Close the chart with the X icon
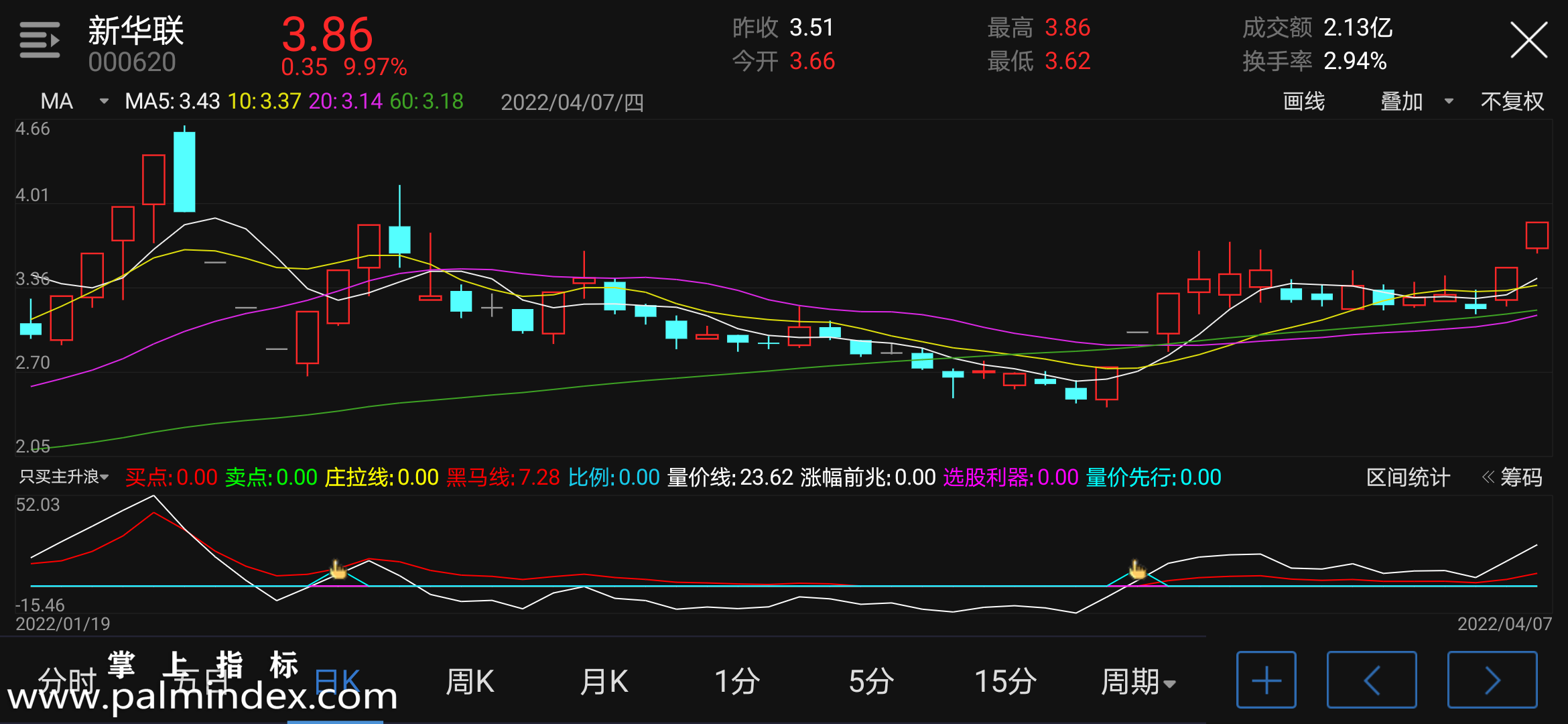Image resolution: width=1568 pixels, height=724 pixels. pyautogui.click(x=1528, y=40)
